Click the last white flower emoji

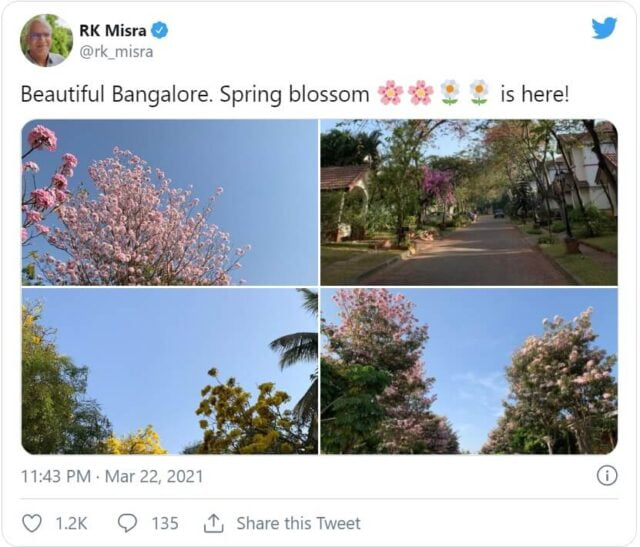pyautogui.click(x=479, y=94)
